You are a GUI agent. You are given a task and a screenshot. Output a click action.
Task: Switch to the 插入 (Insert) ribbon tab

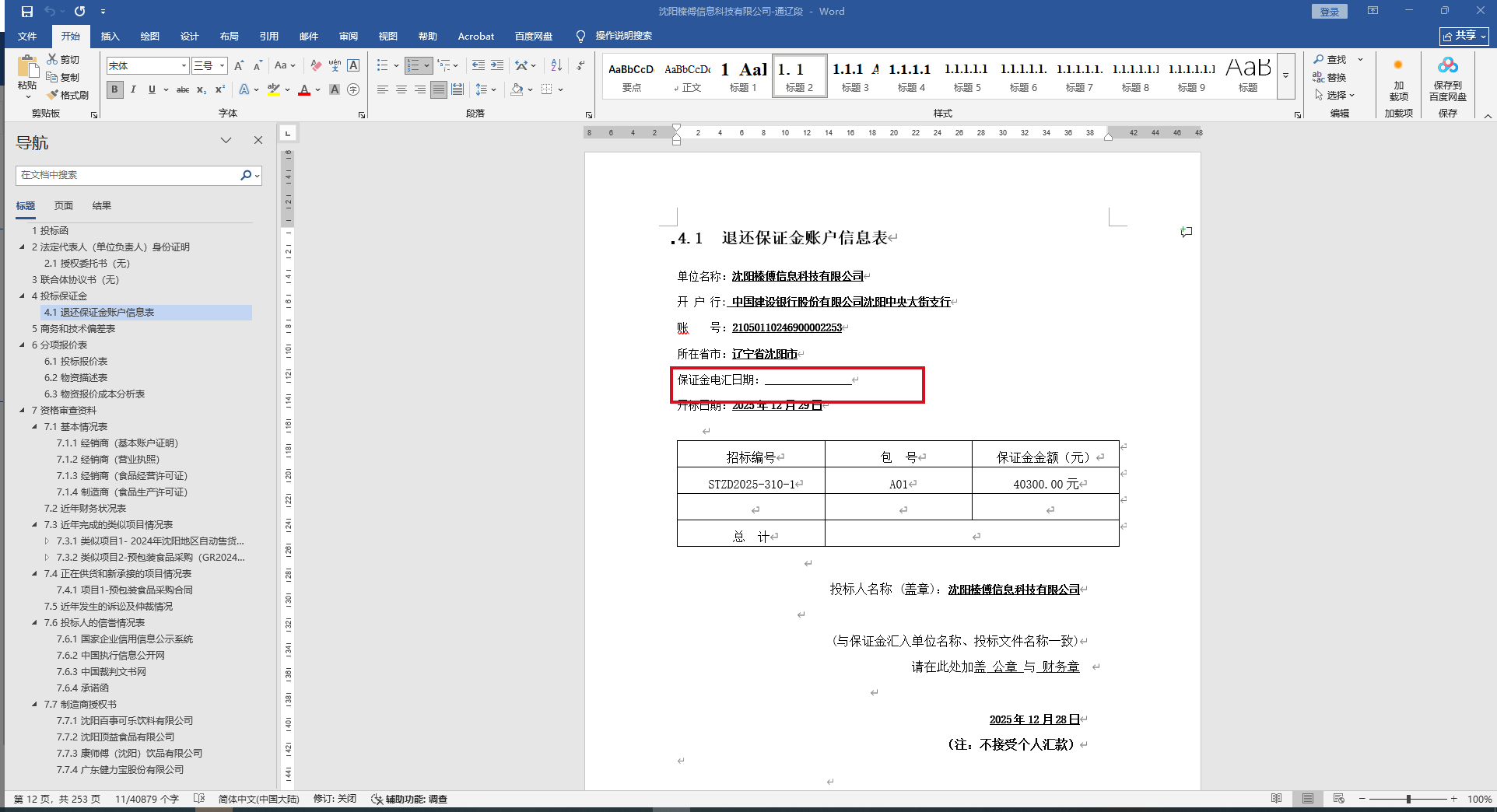click(110, 37)
